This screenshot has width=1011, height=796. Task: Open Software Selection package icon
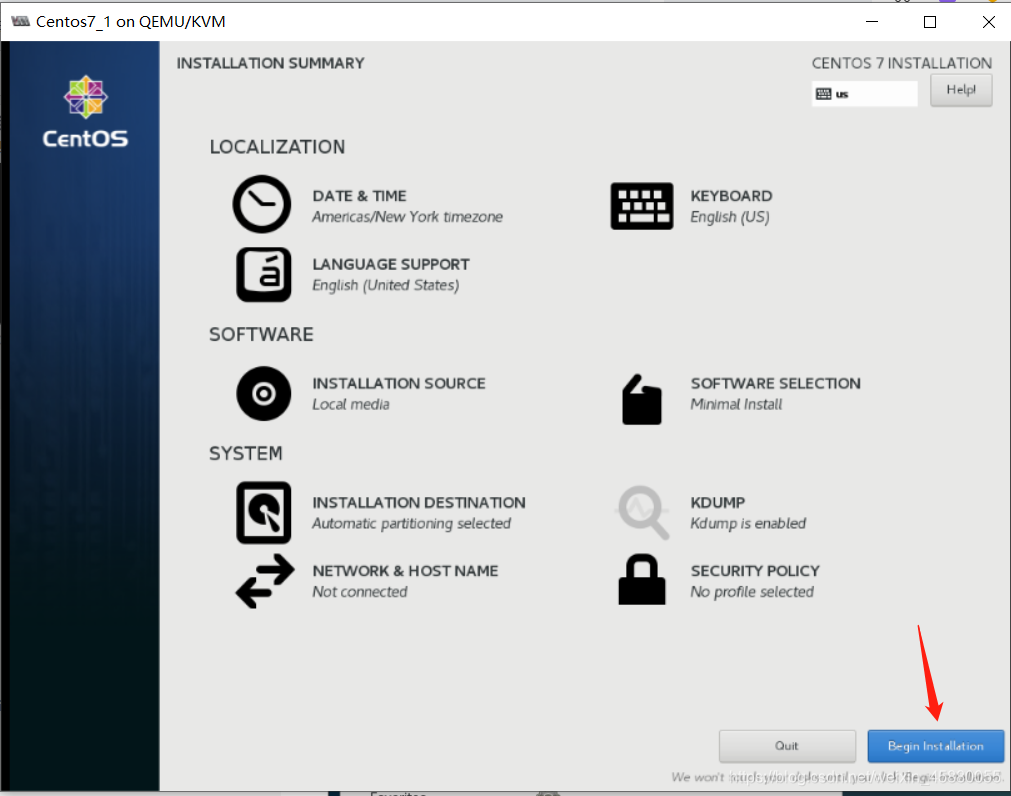tap(642, 400)
